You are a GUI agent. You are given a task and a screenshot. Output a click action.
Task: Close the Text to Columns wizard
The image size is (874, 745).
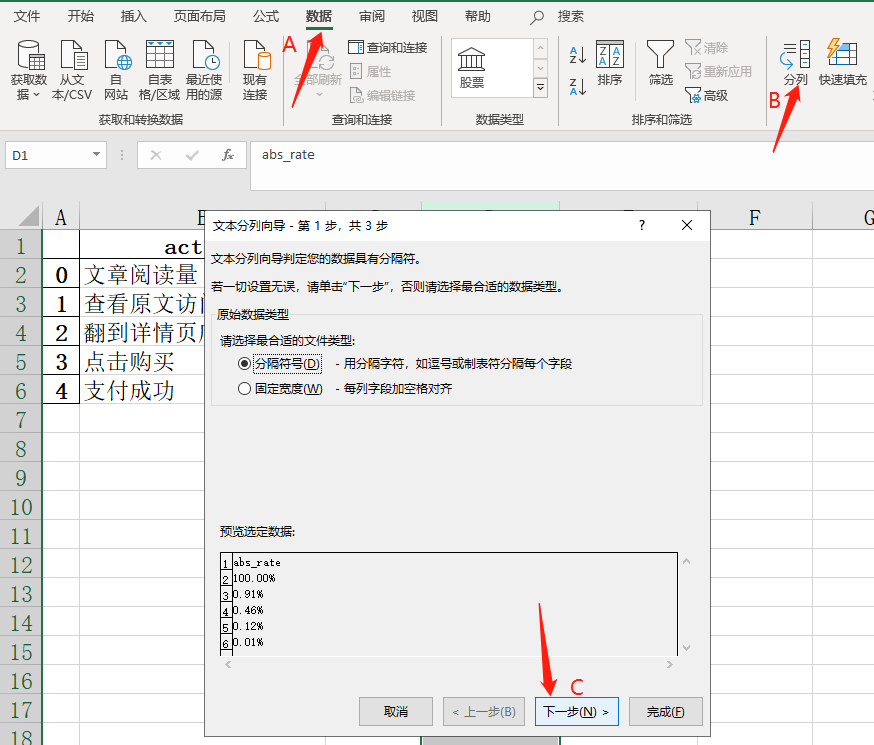pos(687,225)
